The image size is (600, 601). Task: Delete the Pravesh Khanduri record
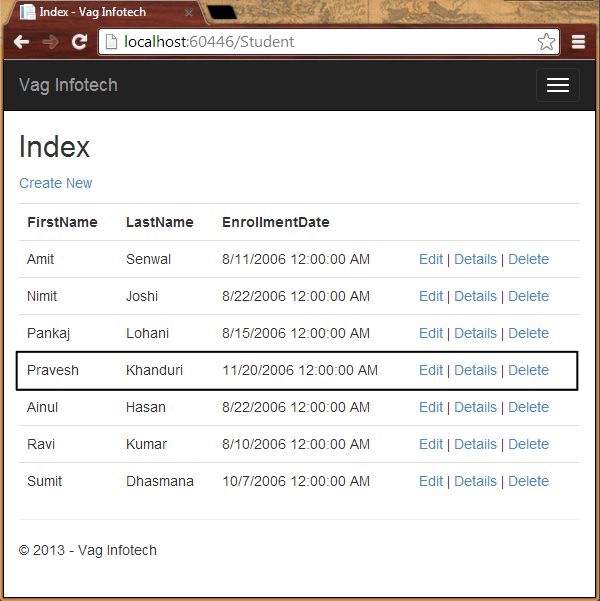pos(528,370)
